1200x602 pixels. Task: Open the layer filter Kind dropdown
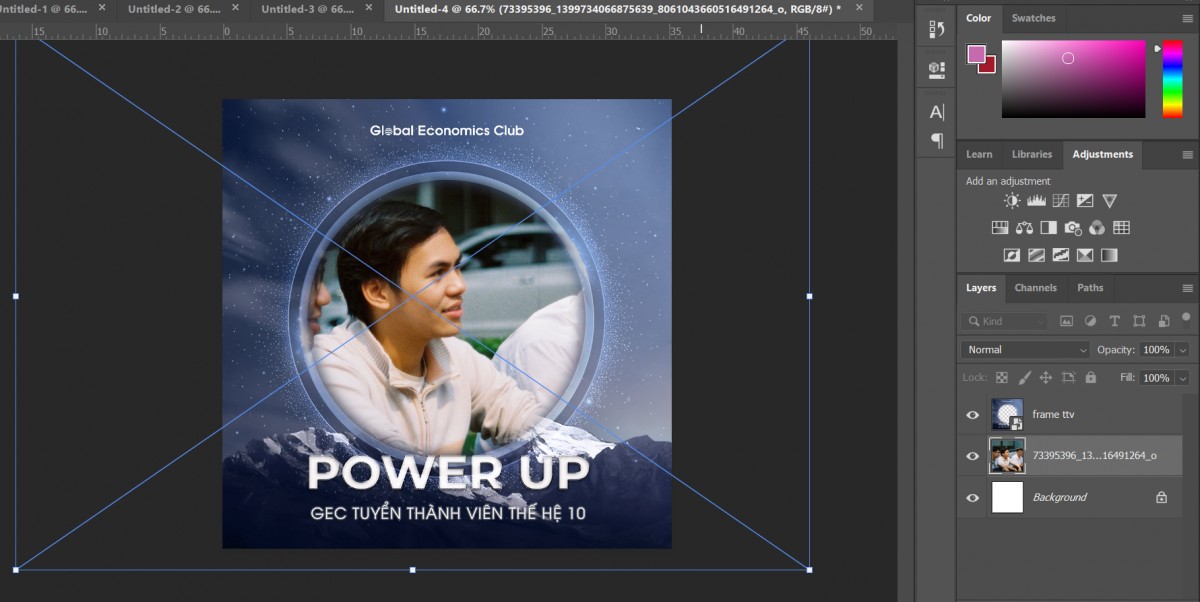[x=1004, y=321]
